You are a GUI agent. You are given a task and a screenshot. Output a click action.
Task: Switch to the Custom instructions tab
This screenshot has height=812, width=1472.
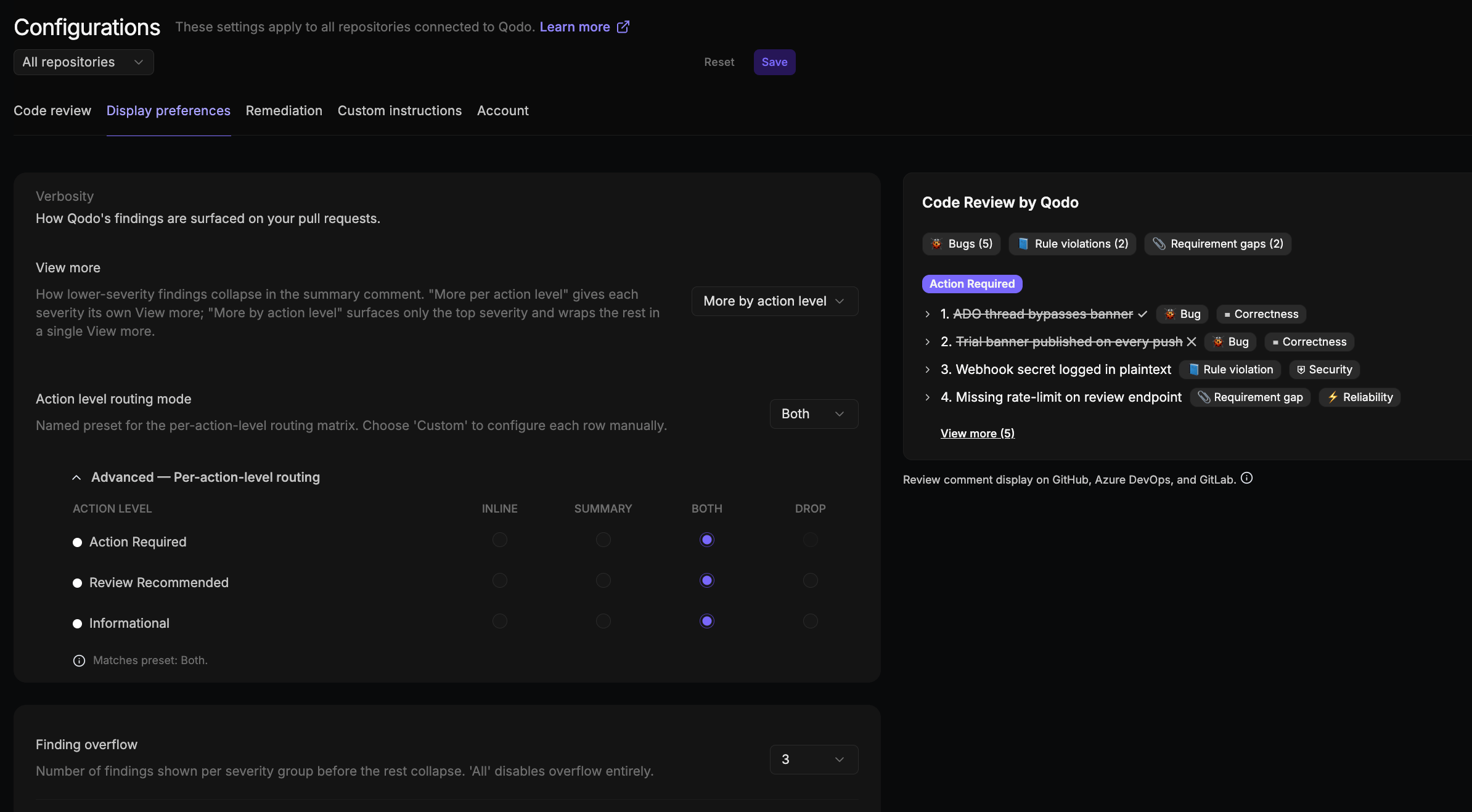tap(399, 111)
